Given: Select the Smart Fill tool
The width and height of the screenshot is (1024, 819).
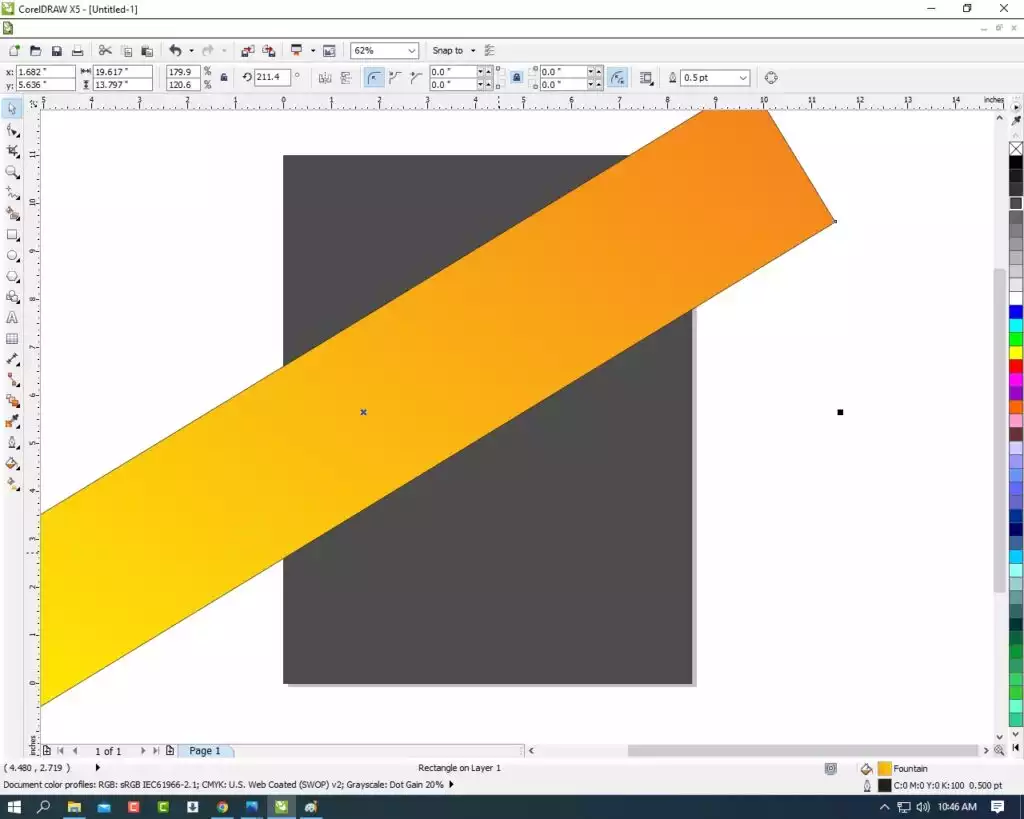Looking at the screenshot, I should (12, 214).
